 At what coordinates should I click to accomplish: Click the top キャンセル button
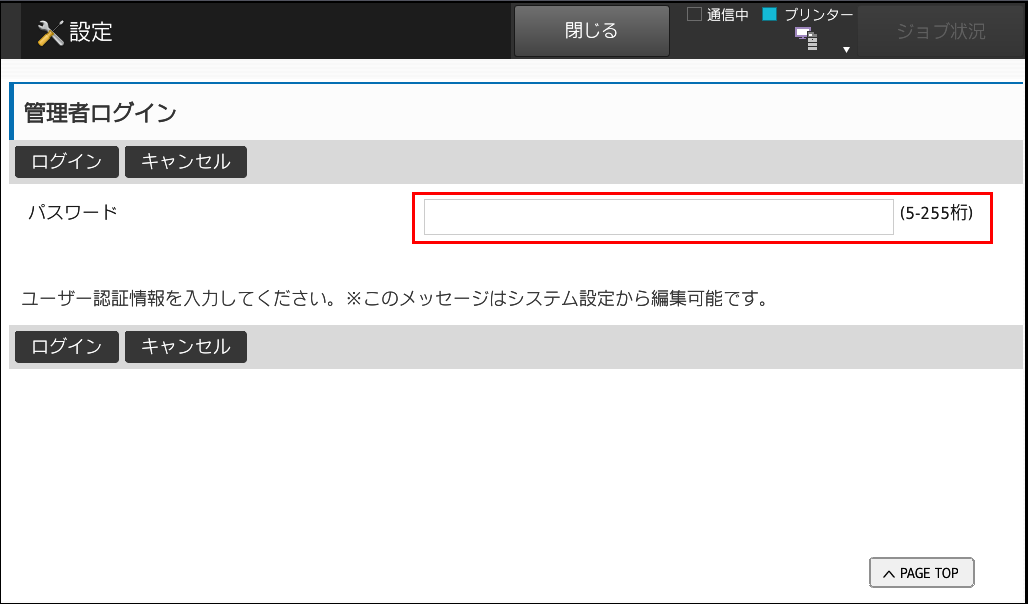186,162
